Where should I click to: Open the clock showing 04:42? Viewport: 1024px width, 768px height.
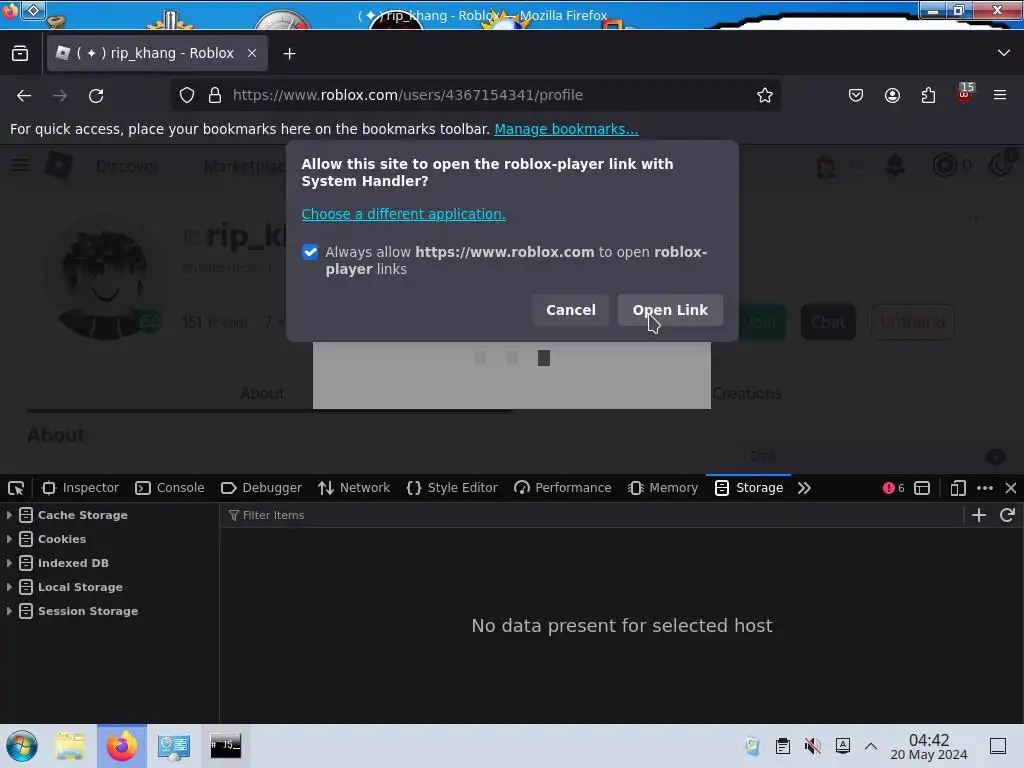(x=929, y=746)
